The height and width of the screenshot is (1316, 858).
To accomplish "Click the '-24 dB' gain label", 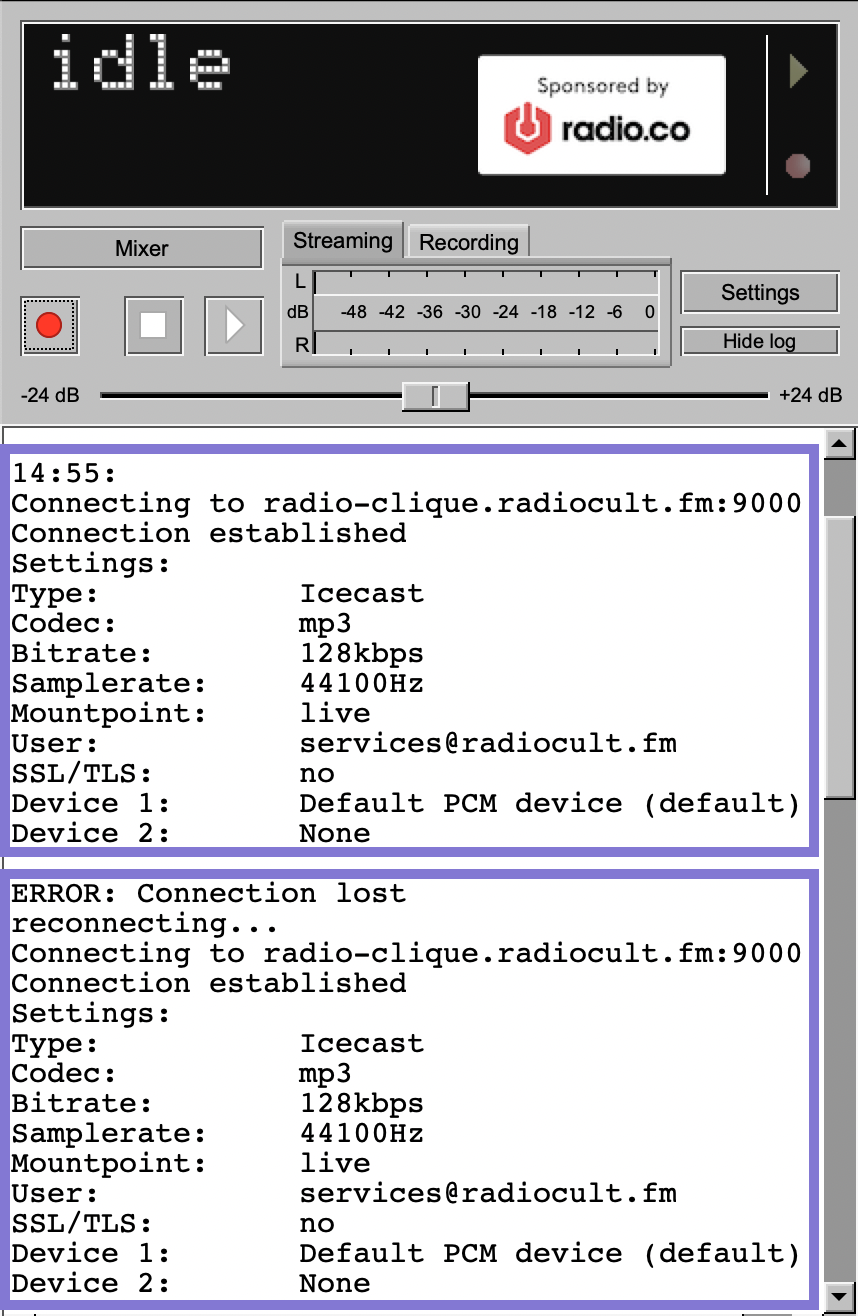I will tap(50, 395).
